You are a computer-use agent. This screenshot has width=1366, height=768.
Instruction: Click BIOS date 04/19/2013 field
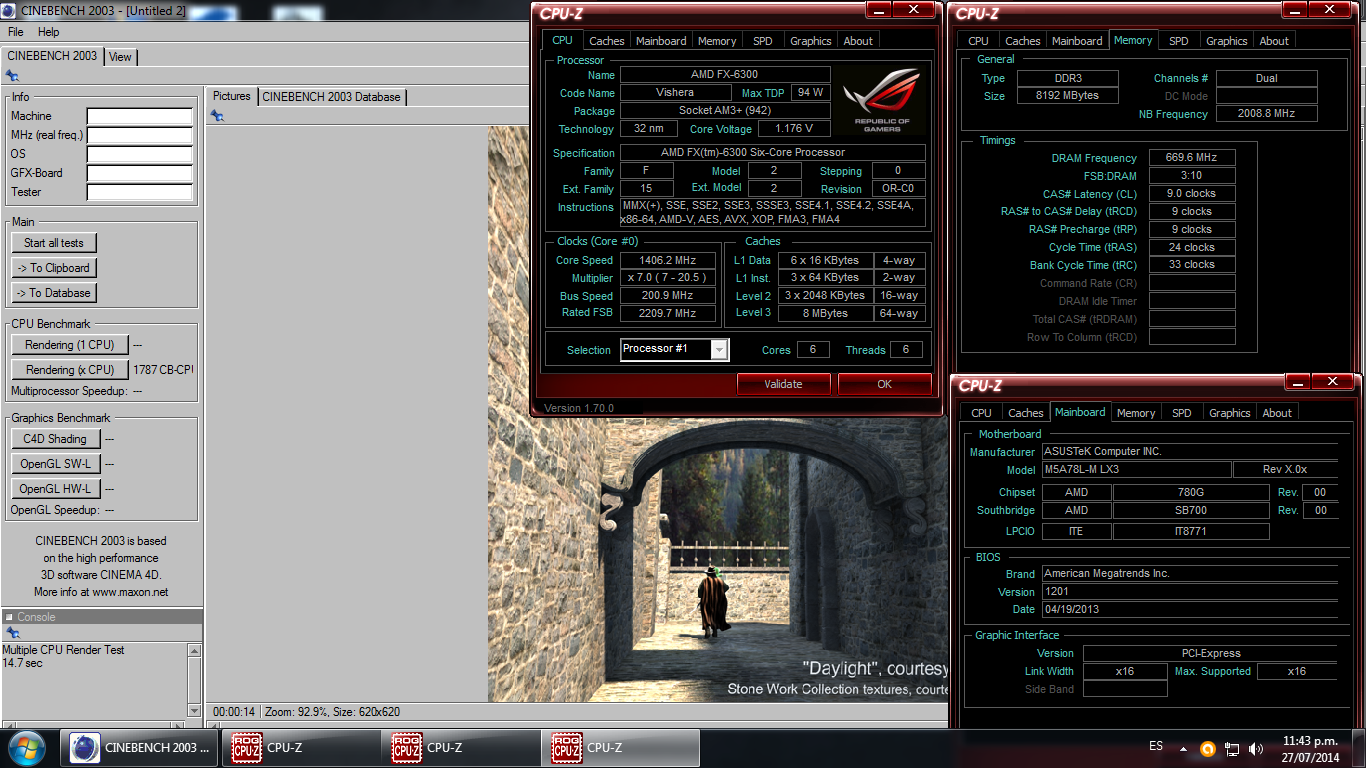(1189, 609)
